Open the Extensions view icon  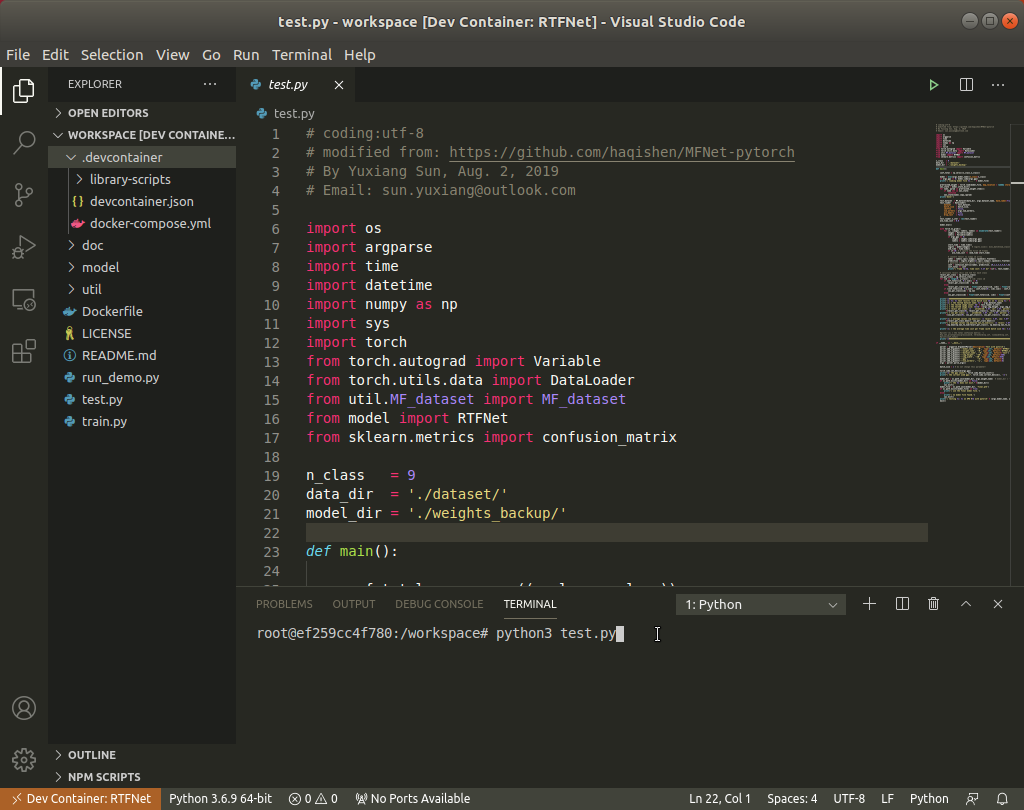(24, 351)
